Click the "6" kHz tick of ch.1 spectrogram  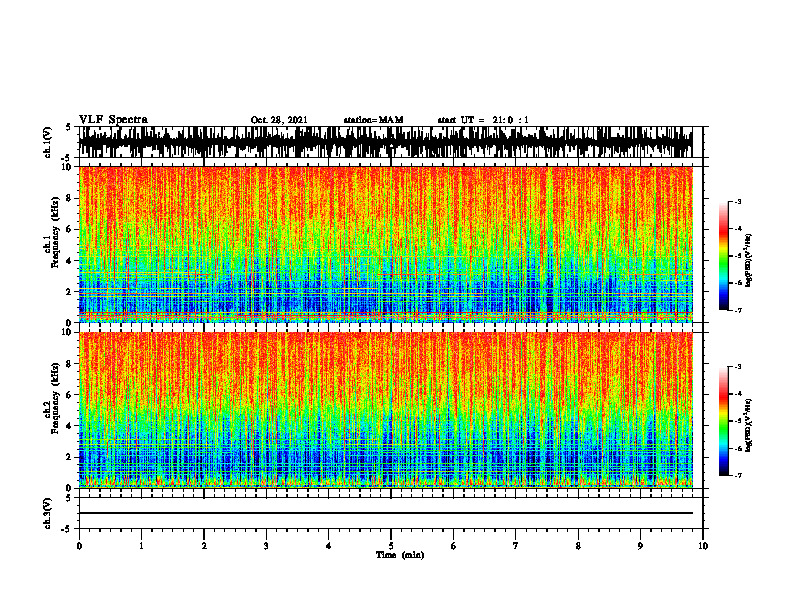[x=70, y=229]
